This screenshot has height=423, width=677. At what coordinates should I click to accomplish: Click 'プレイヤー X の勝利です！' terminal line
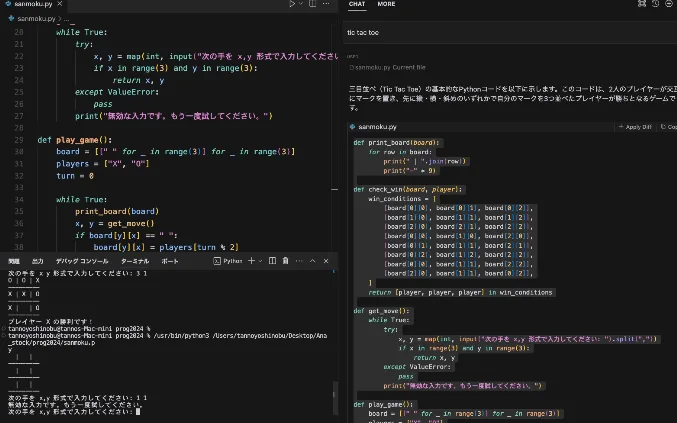(50, 322)
